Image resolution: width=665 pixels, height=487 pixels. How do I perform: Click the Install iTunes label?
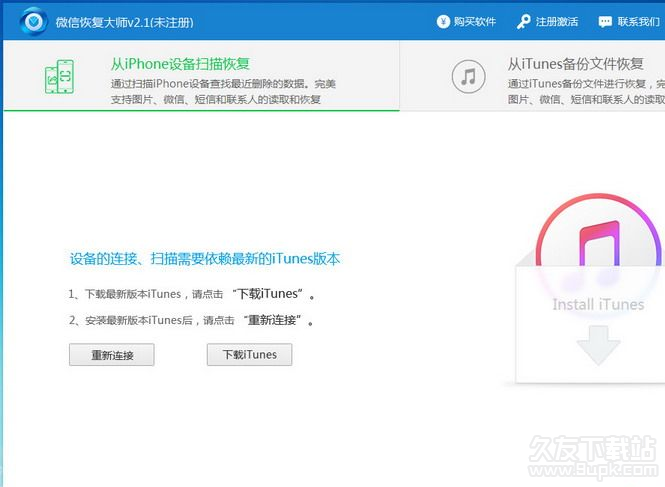tap(598, 305)
